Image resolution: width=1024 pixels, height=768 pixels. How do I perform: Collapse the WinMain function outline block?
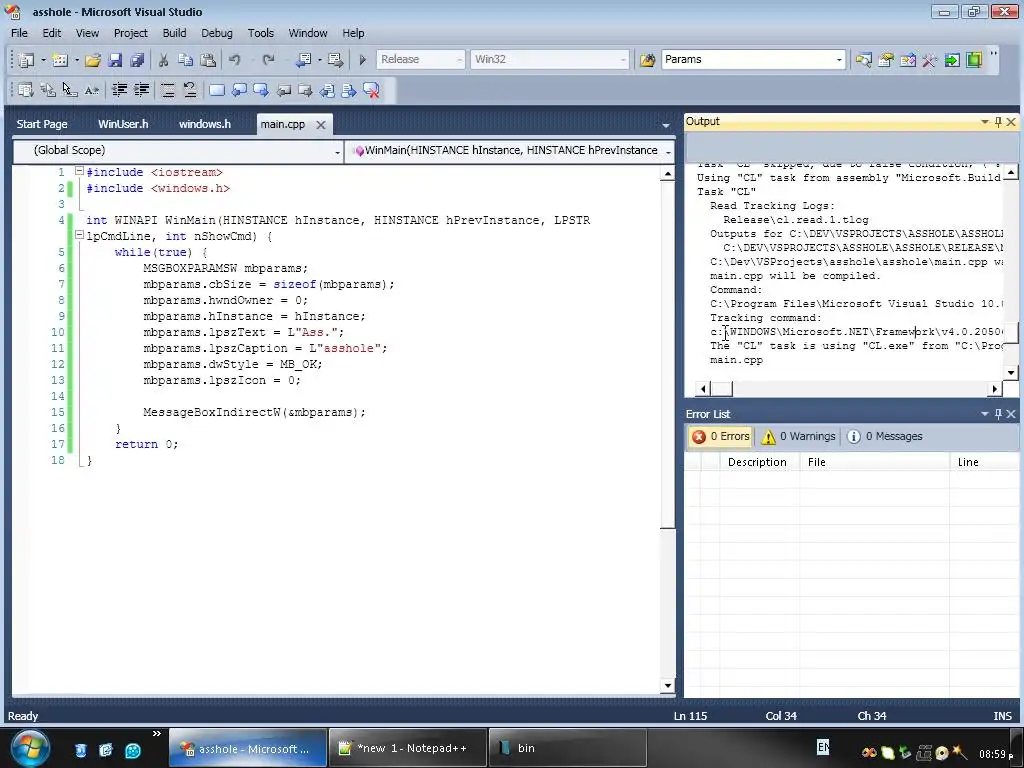coord(79,235)
